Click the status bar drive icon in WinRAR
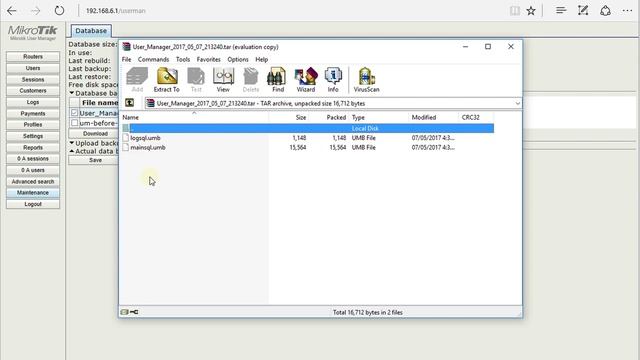Image resolution: width=640 pixels, height=360 pixels. coord(124,312)
